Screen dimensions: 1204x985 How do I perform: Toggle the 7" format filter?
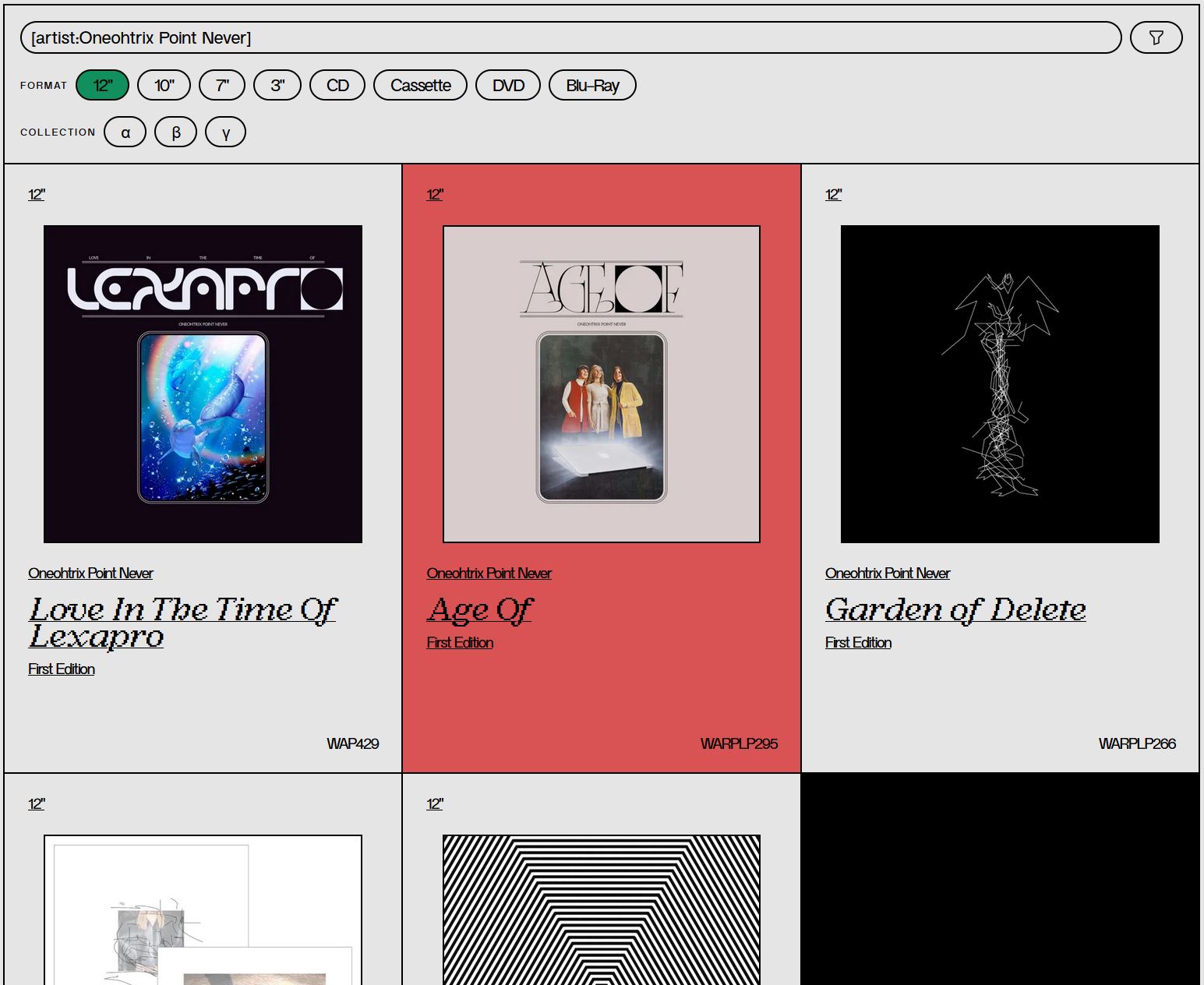point(222,85)
